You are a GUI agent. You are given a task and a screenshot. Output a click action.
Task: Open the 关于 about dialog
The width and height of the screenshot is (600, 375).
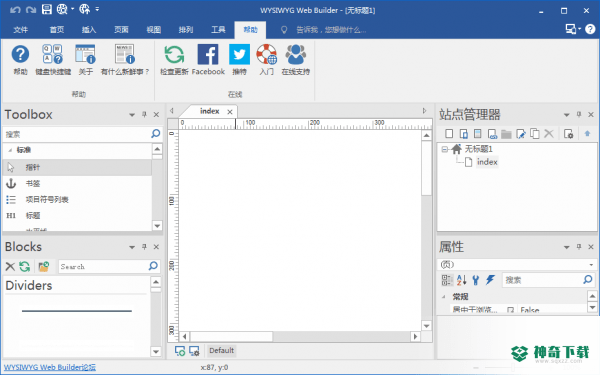(x=86, y=59)
